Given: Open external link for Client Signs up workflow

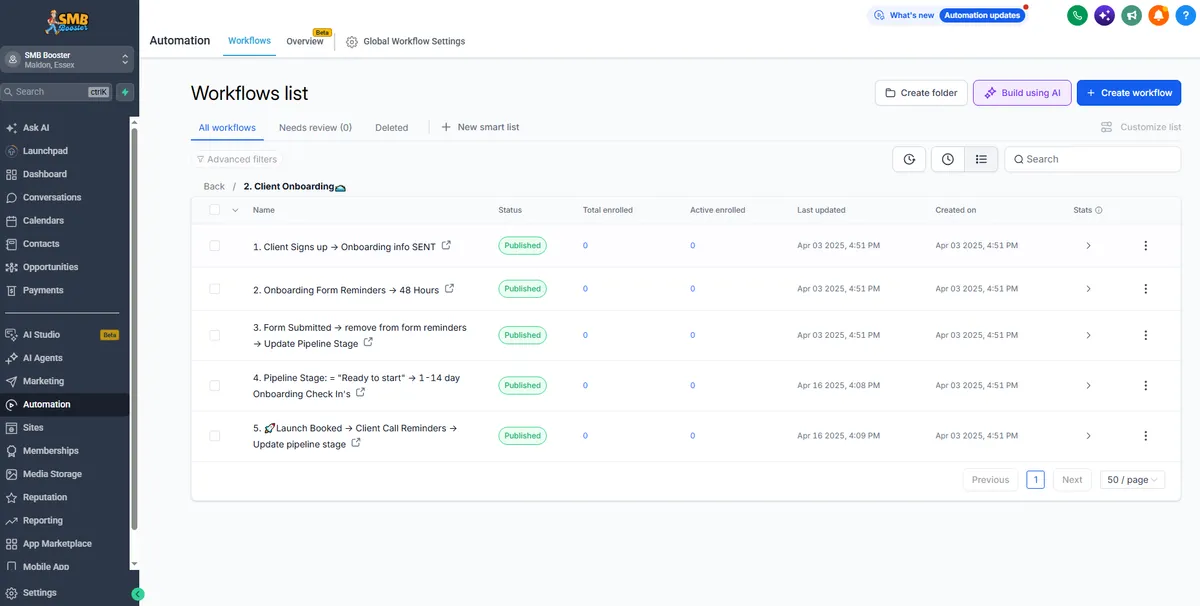Looking at the screenshot, I should [x=446, y=246].
